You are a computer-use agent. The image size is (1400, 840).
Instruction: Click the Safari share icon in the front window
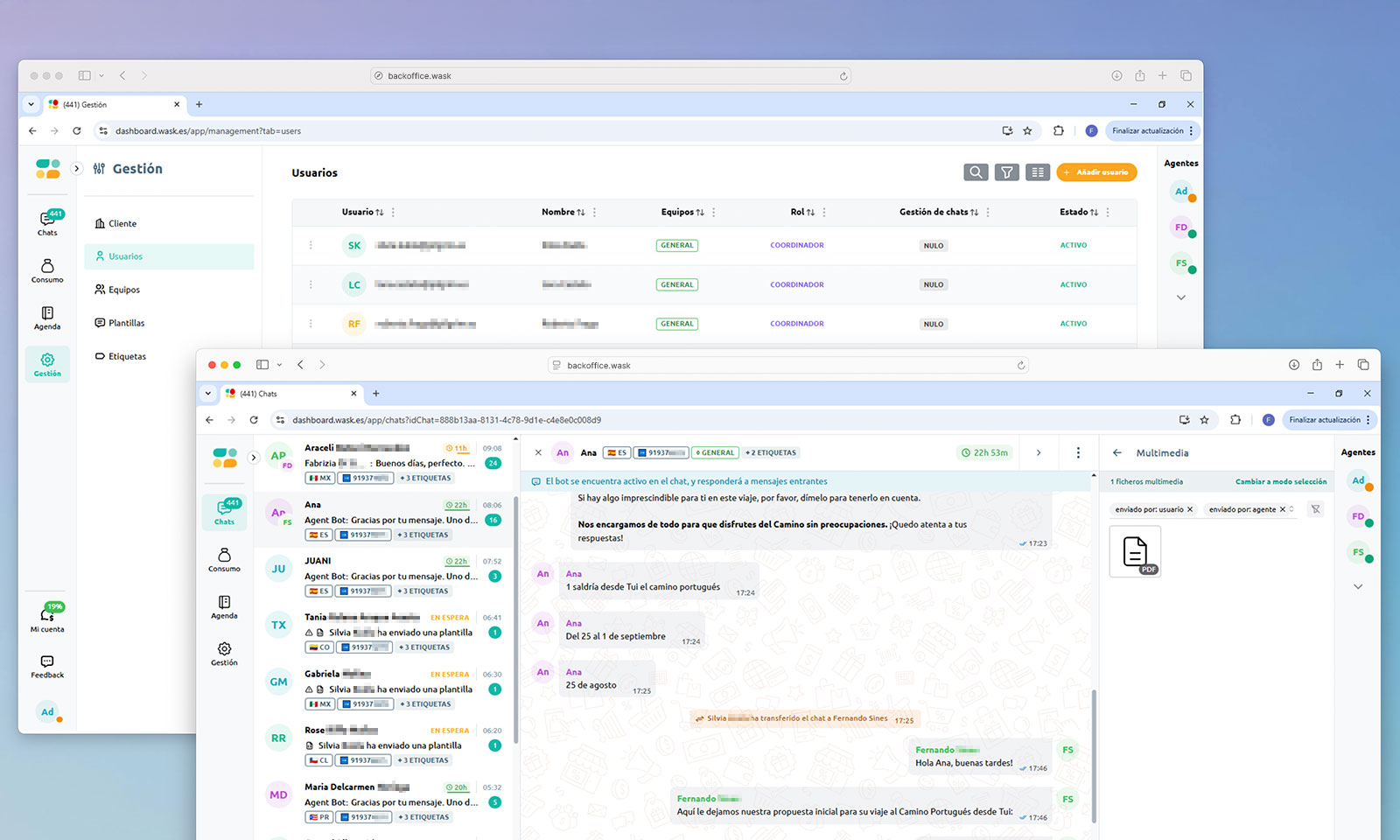click(x=1317, y=365)
